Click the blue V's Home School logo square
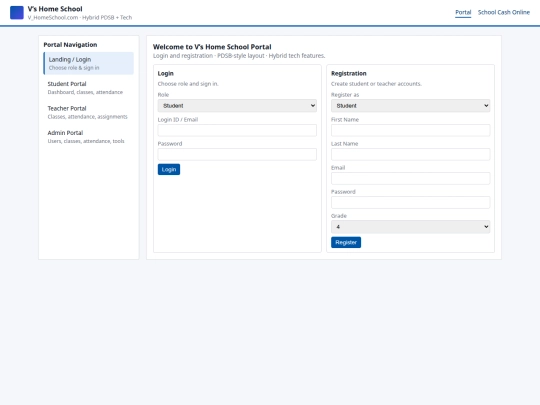This screenshot has width=540, height=405. 17,13
